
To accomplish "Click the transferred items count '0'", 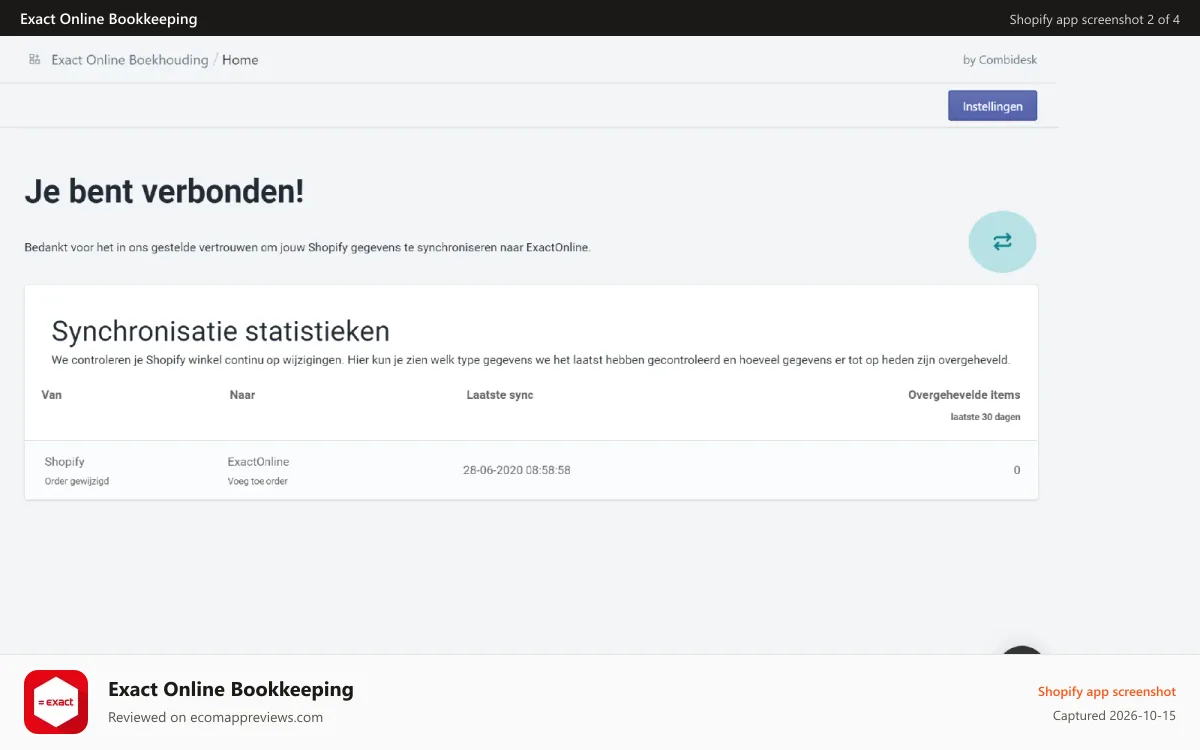I will [1017, 470].
